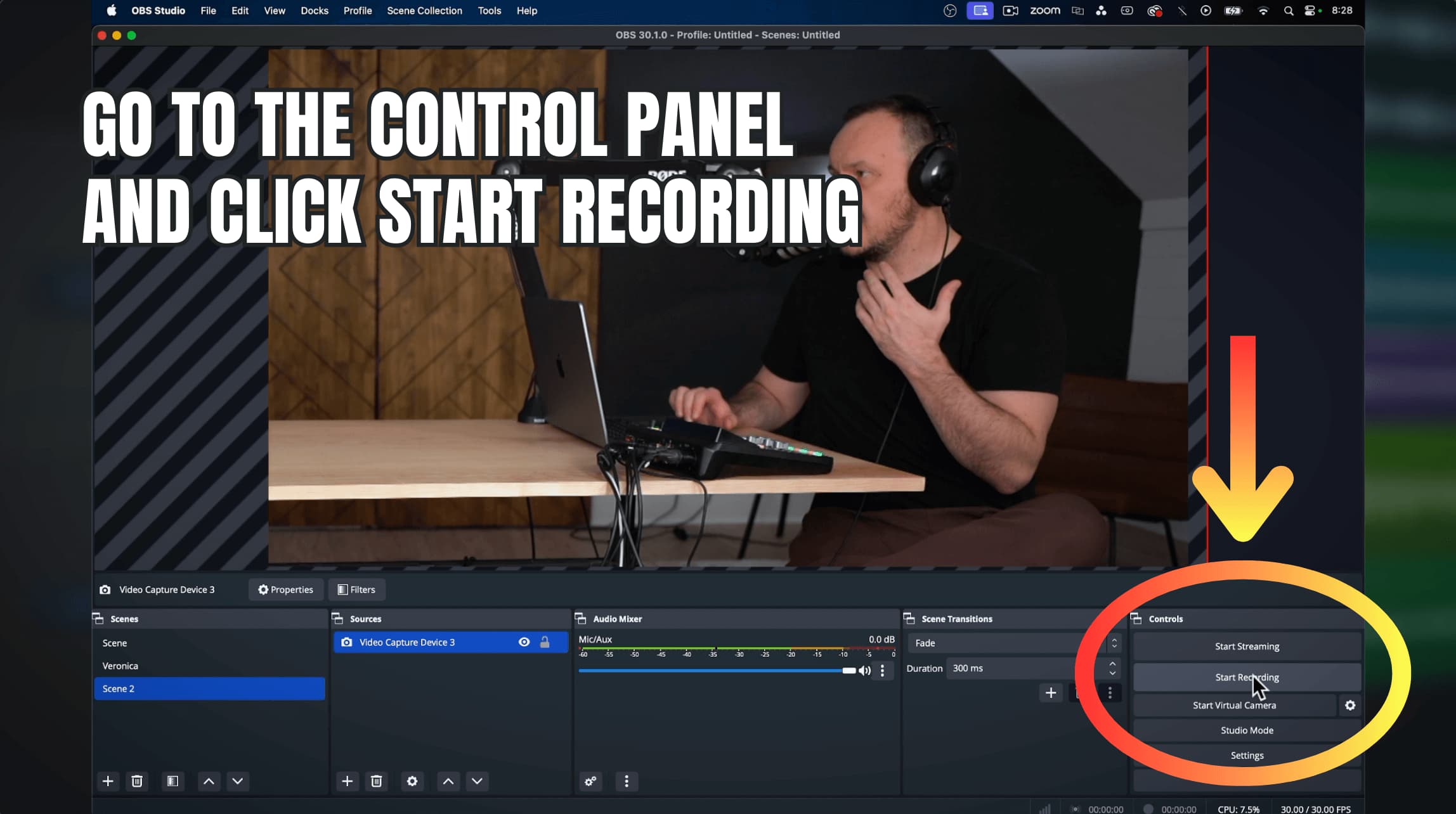Viewport: 1456px width, 814px height.
Task: Click the network status bars icon in status bar
Action: 1045,809
